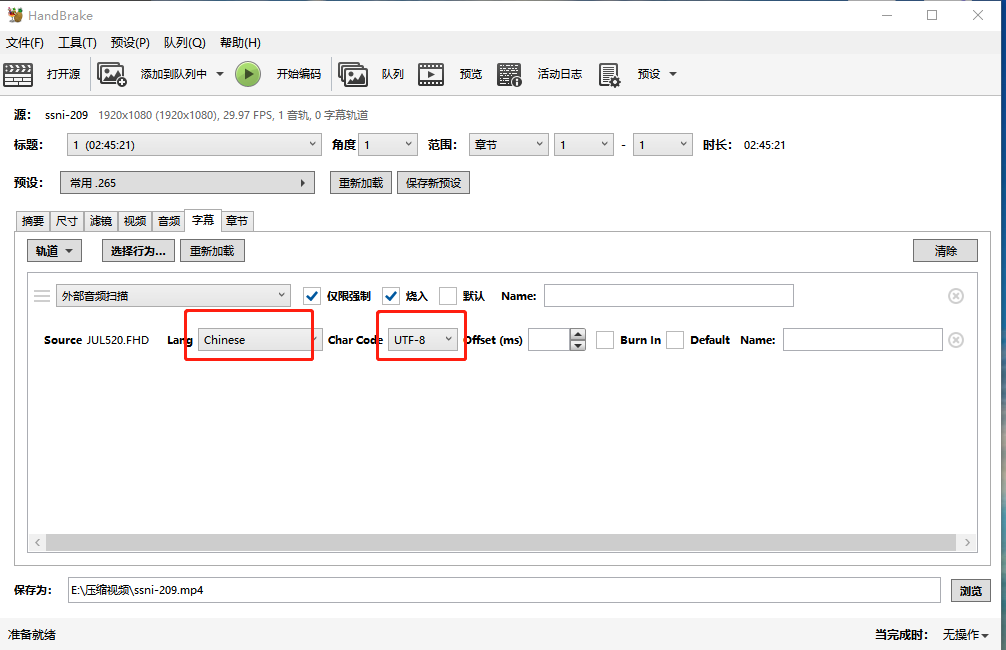Viewport: 1006px width, 650px height.
Task: Click the Presets panel icon
Action: tap(609, 74)
